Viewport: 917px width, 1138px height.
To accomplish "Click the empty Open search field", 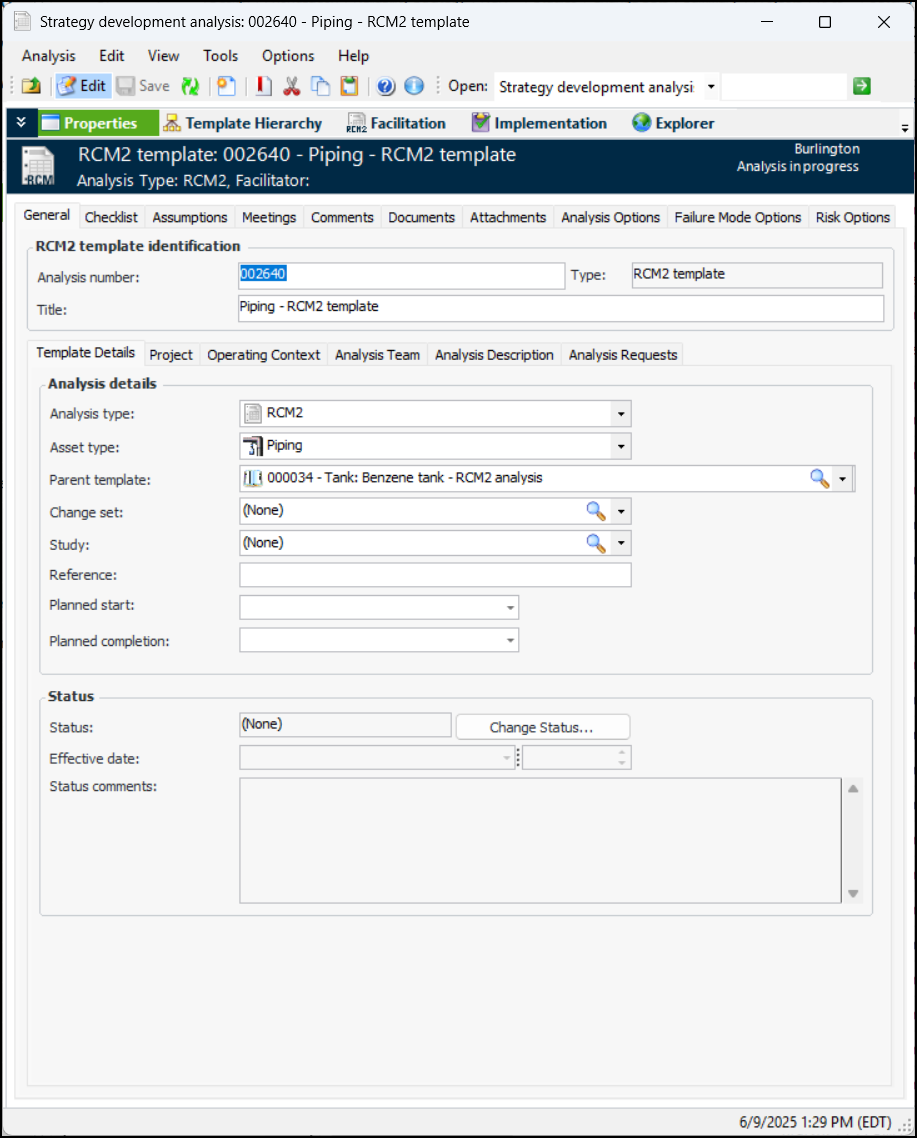I will point(784,86).
